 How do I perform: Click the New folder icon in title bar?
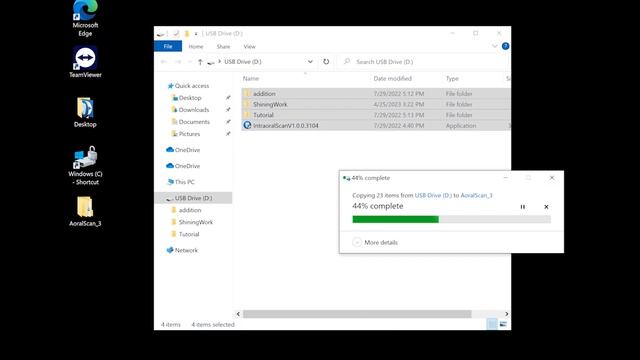(x=187, y=33)
